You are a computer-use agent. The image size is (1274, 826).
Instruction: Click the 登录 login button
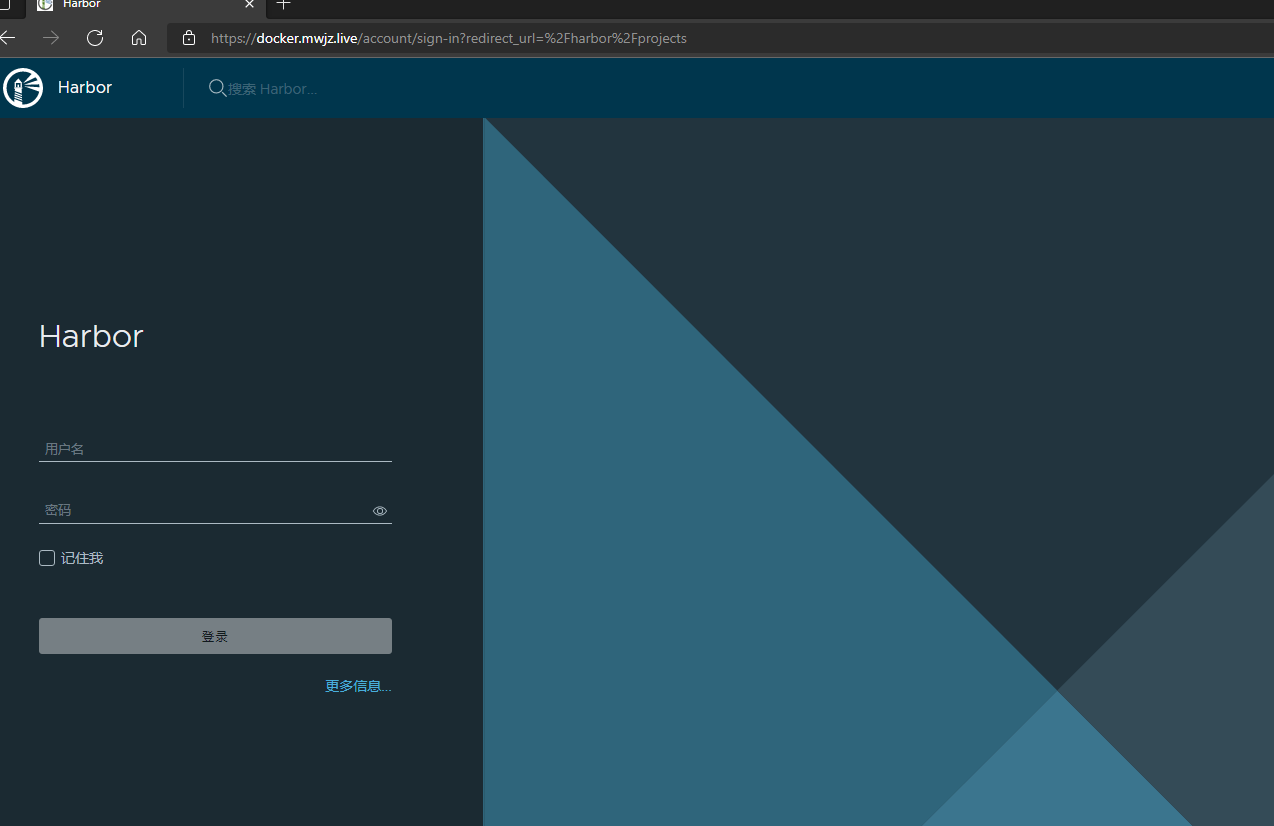215,636
